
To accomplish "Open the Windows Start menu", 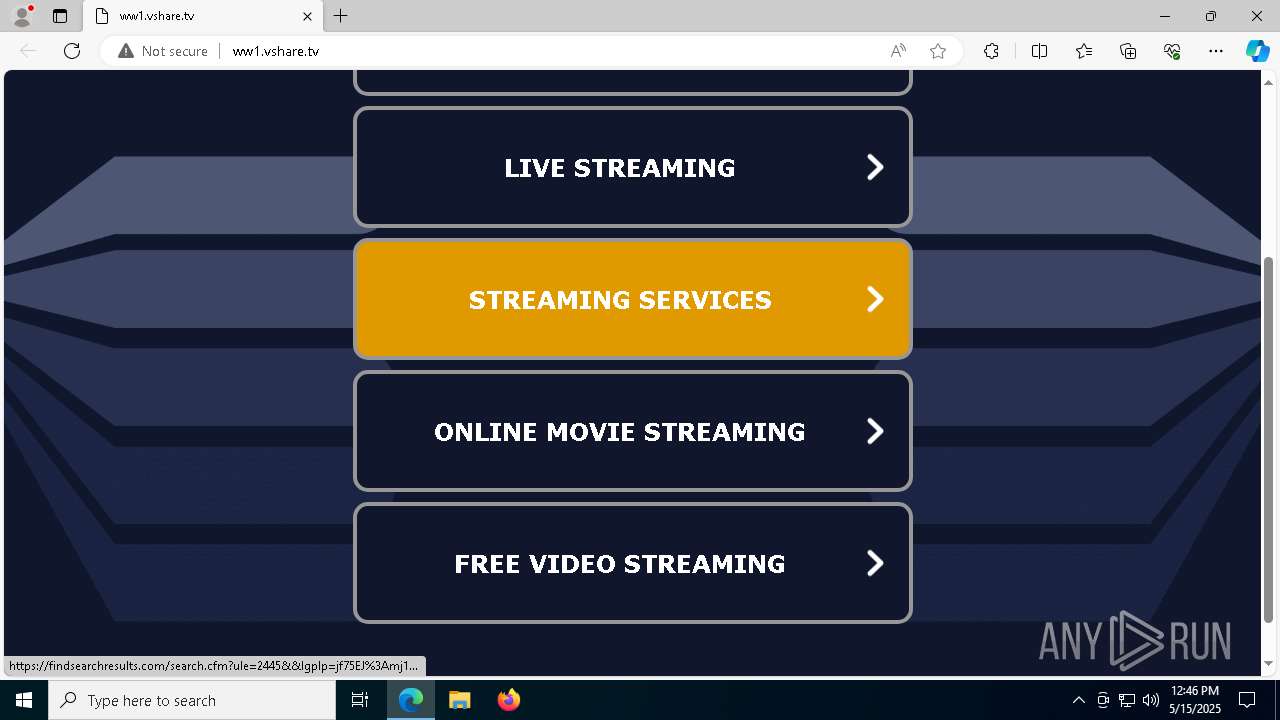I will (x=24, y=700).
